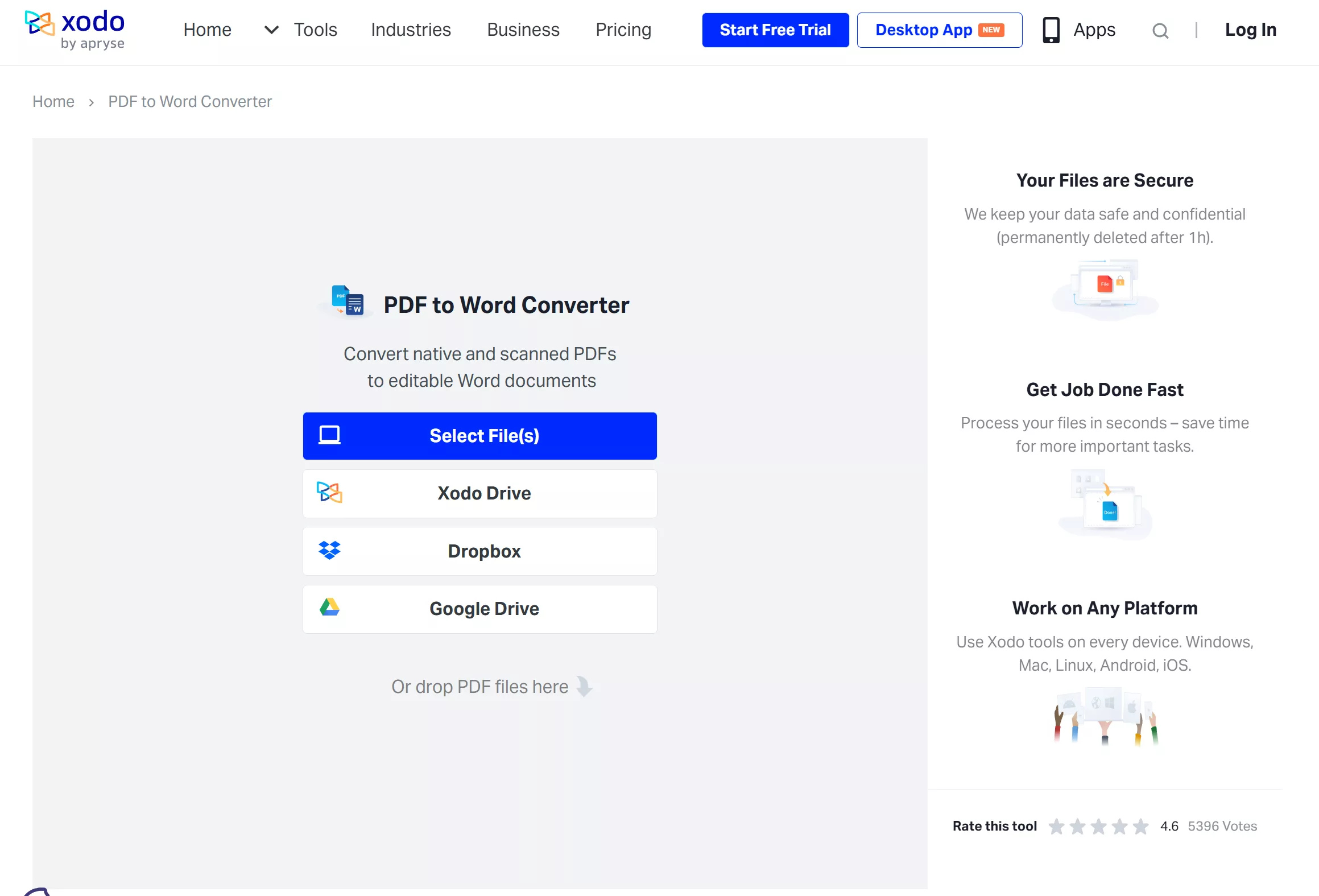Viewport: 1319px width, 896px height.
Task: Click 'PDF to Word Converter' main heading
Action: pyautogui.click(x=506, y=305)
